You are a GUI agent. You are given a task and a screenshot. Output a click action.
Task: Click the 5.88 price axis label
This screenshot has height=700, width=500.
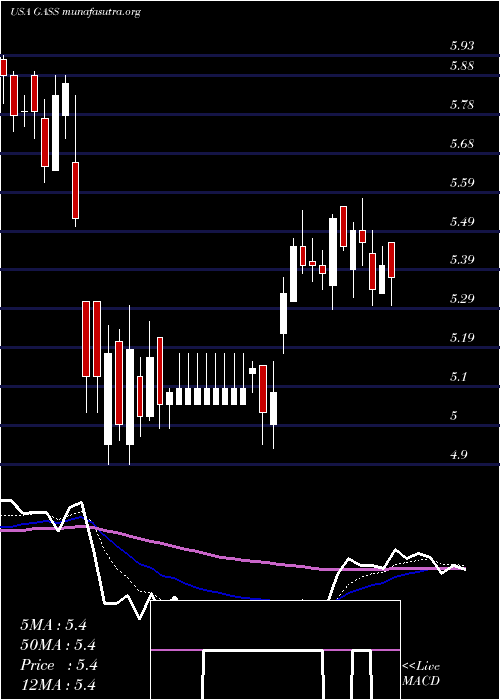tap(462, 66)
